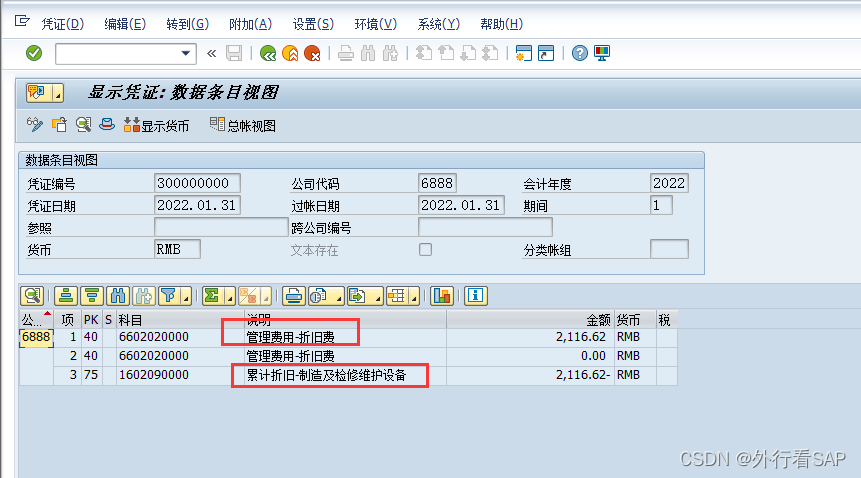
Task: Open the Views dropdown button
Action: click(326, 296)
